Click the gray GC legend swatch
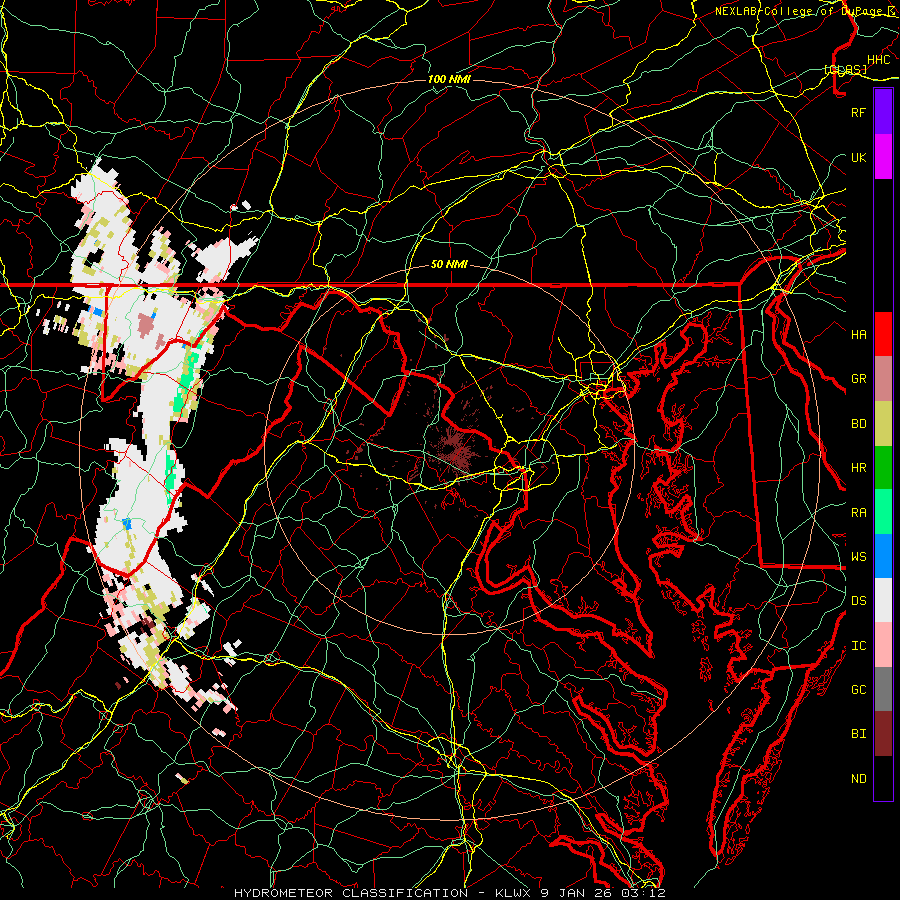The width and height of the screenshot is (900, 900). point(883,689)
